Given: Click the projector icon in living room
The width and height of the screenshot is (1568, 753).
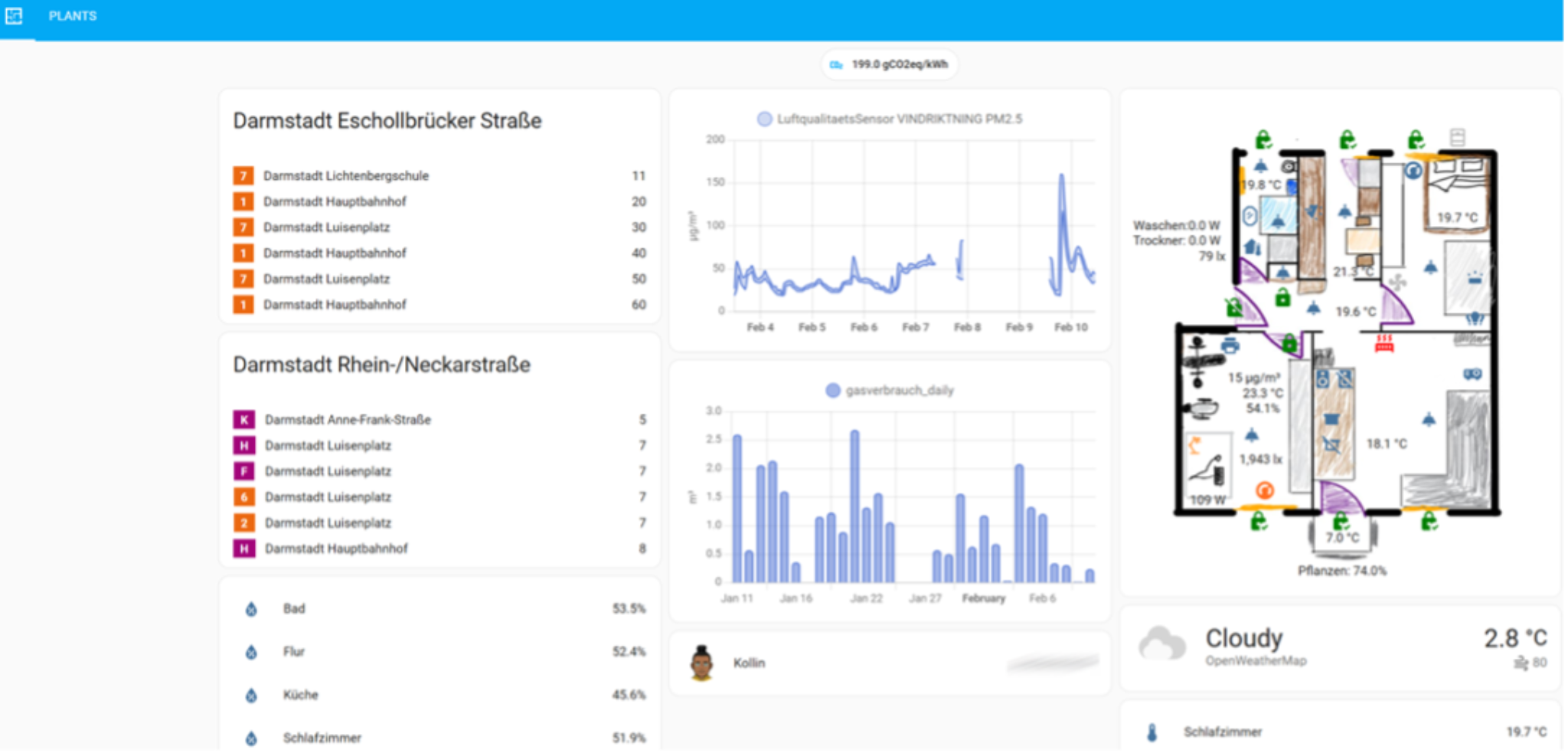Looking at the screenshot, I should (x=1472, y=374).
